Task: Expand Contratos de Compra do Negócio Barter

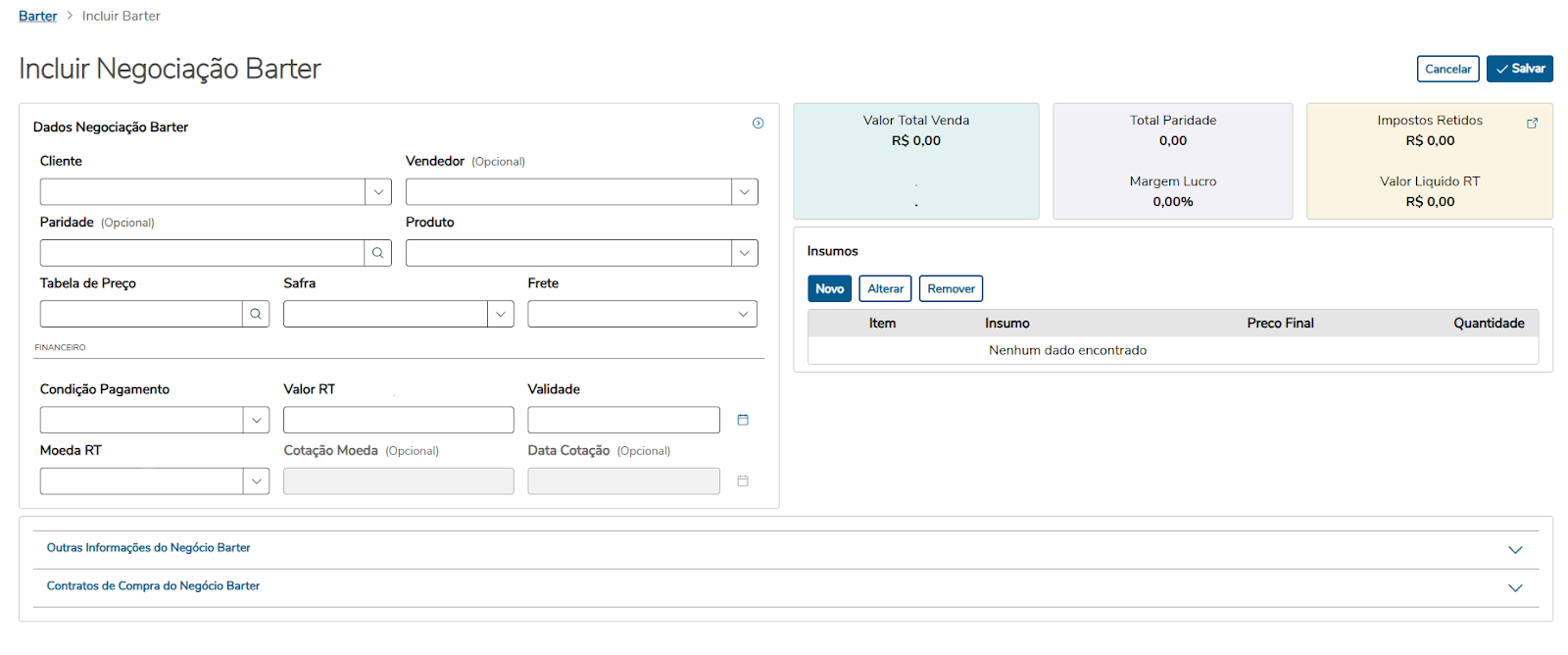Action: point(1515,587)
